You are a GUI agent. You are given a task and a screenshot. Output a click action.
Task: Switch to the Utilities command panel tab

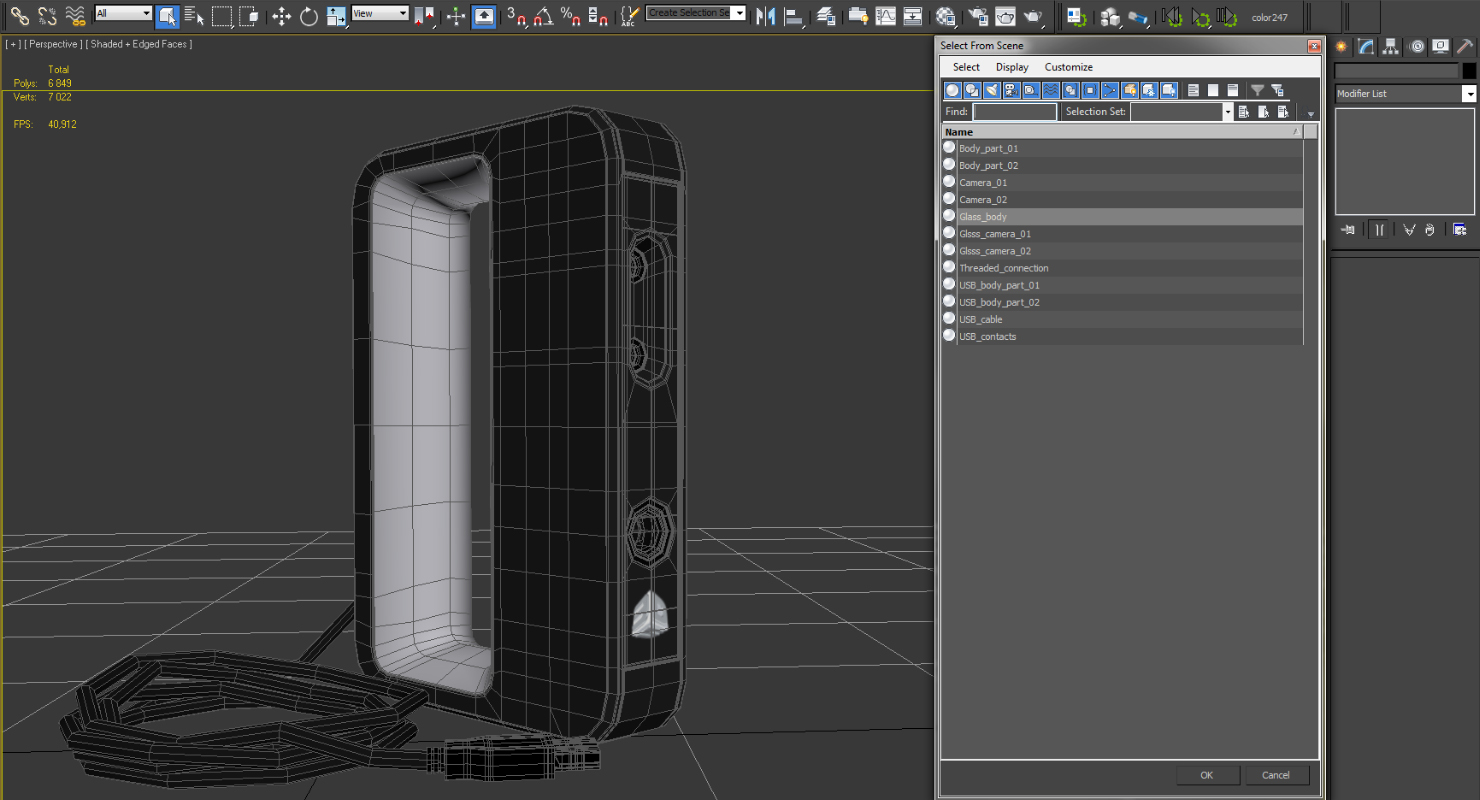click(1465, 46)
